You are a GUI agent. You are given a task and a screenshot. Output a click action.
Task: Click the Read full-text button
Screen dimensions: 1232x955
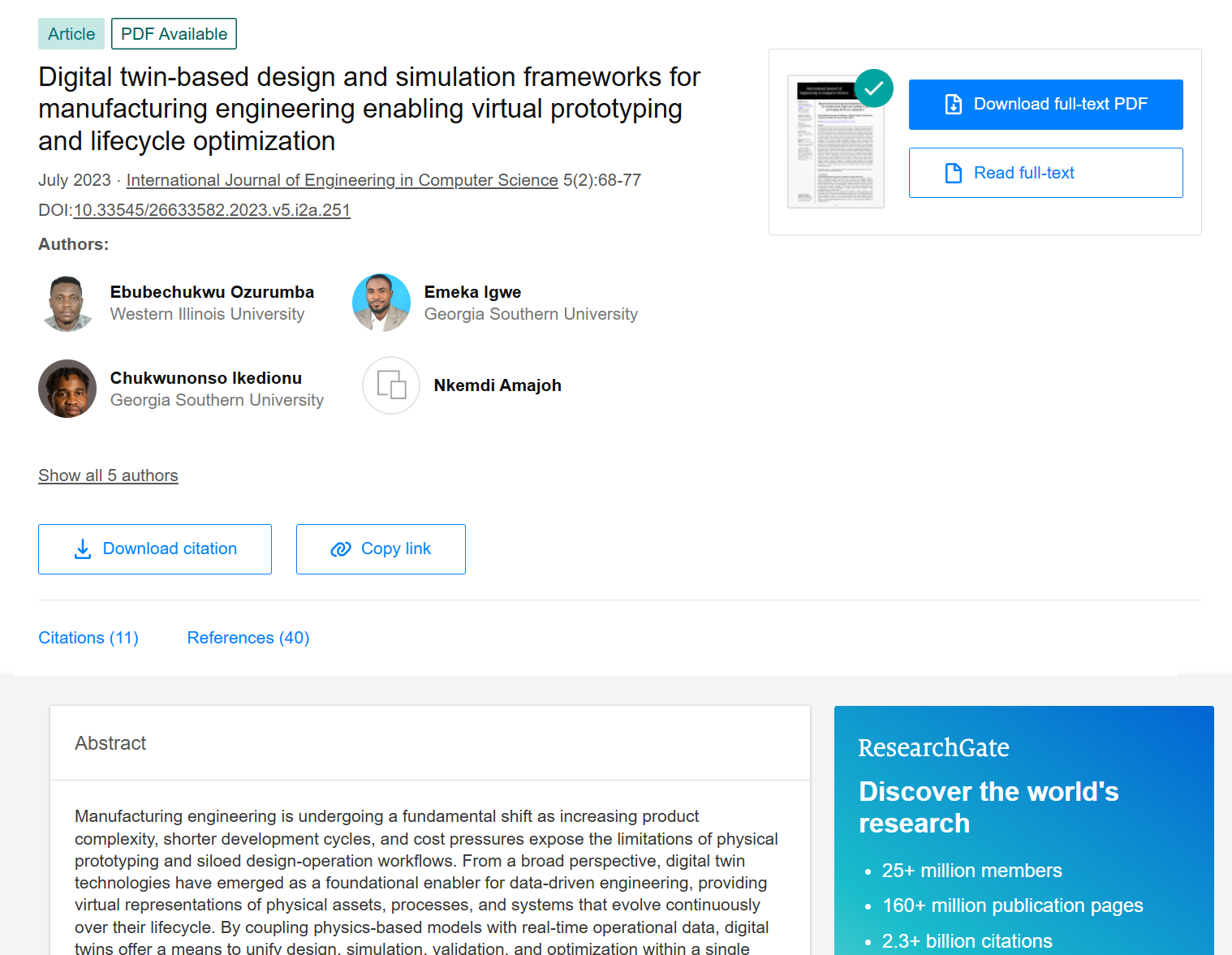[x=1046, y=173]
